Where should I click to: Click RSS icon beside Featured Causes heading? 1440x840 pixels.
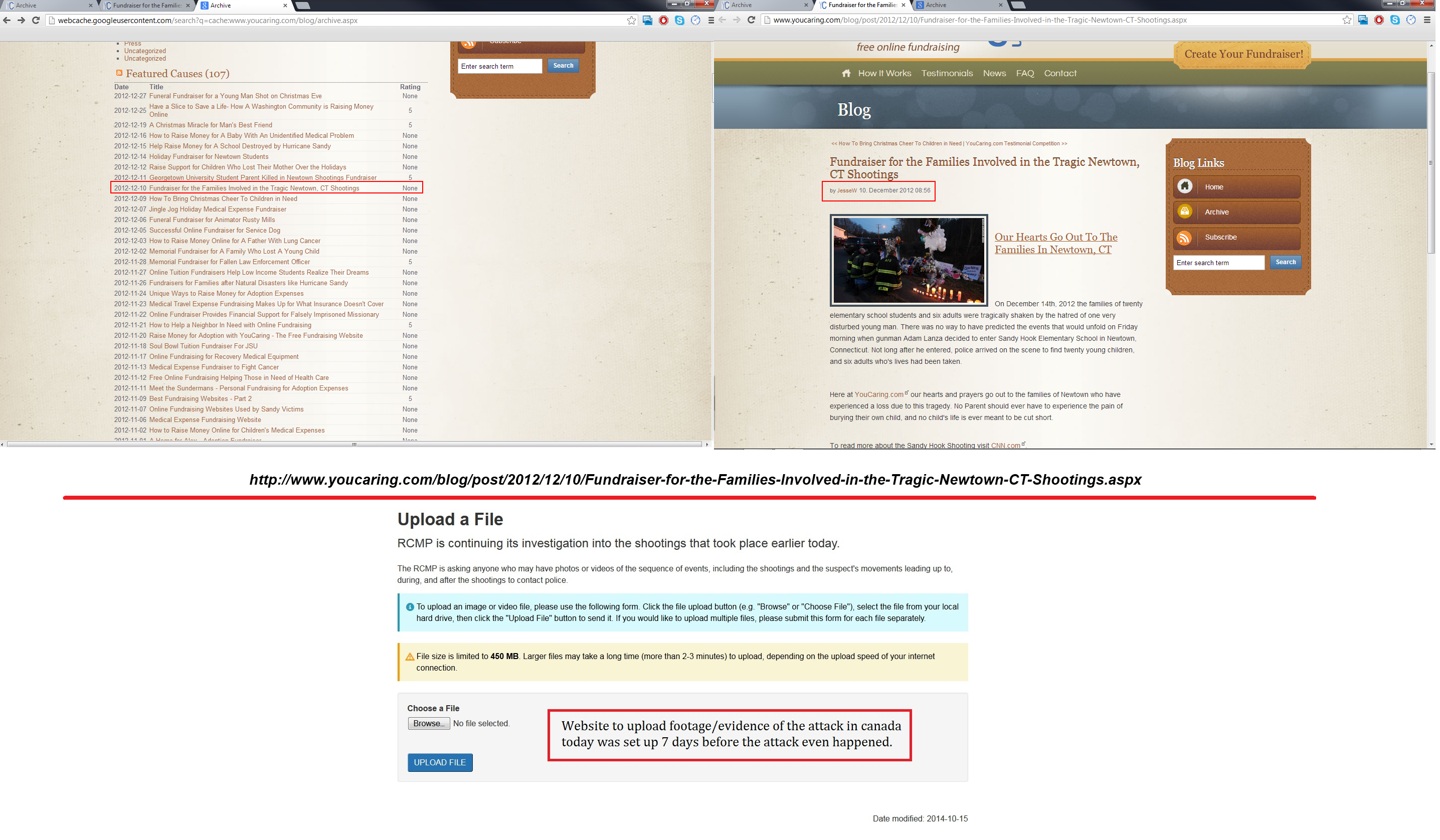(119, 73)
